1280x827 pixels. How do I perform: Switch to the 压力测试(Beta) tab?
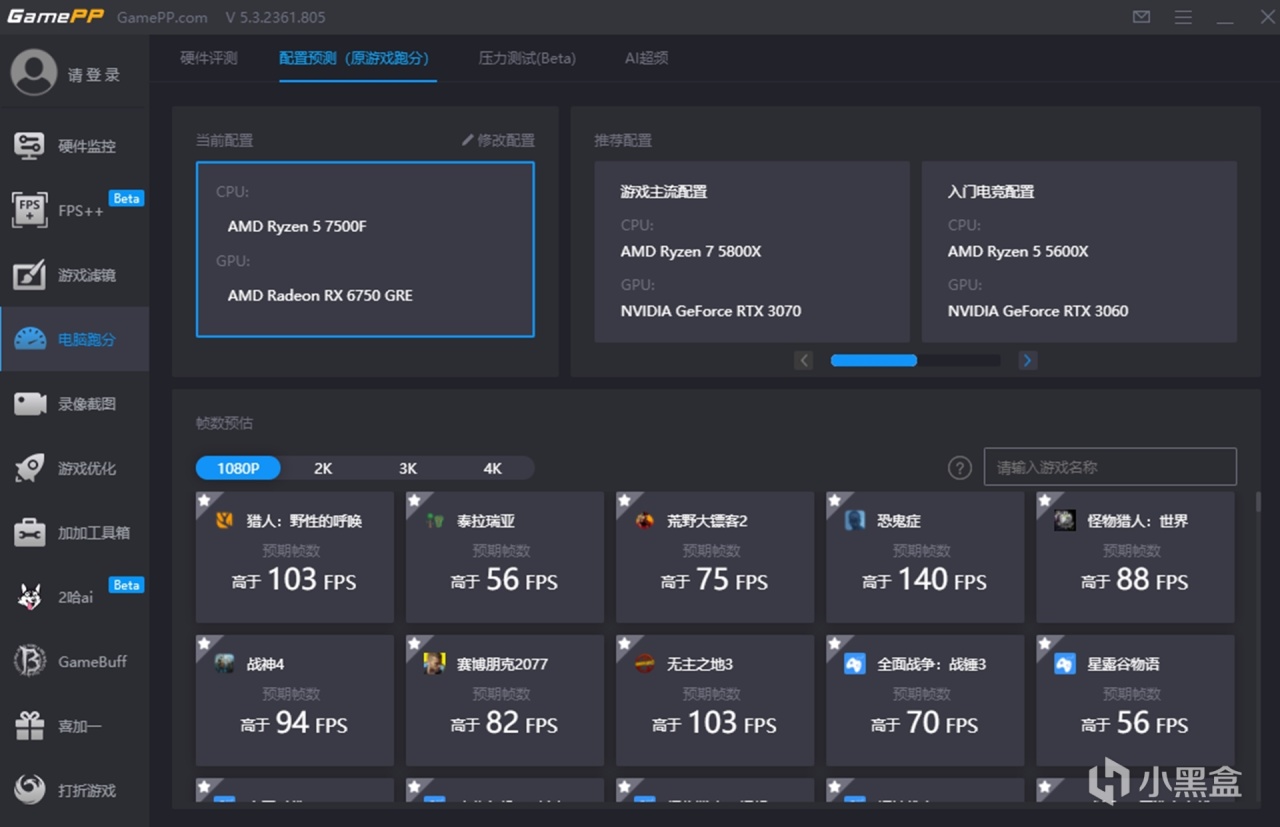(x=527, y=58)
